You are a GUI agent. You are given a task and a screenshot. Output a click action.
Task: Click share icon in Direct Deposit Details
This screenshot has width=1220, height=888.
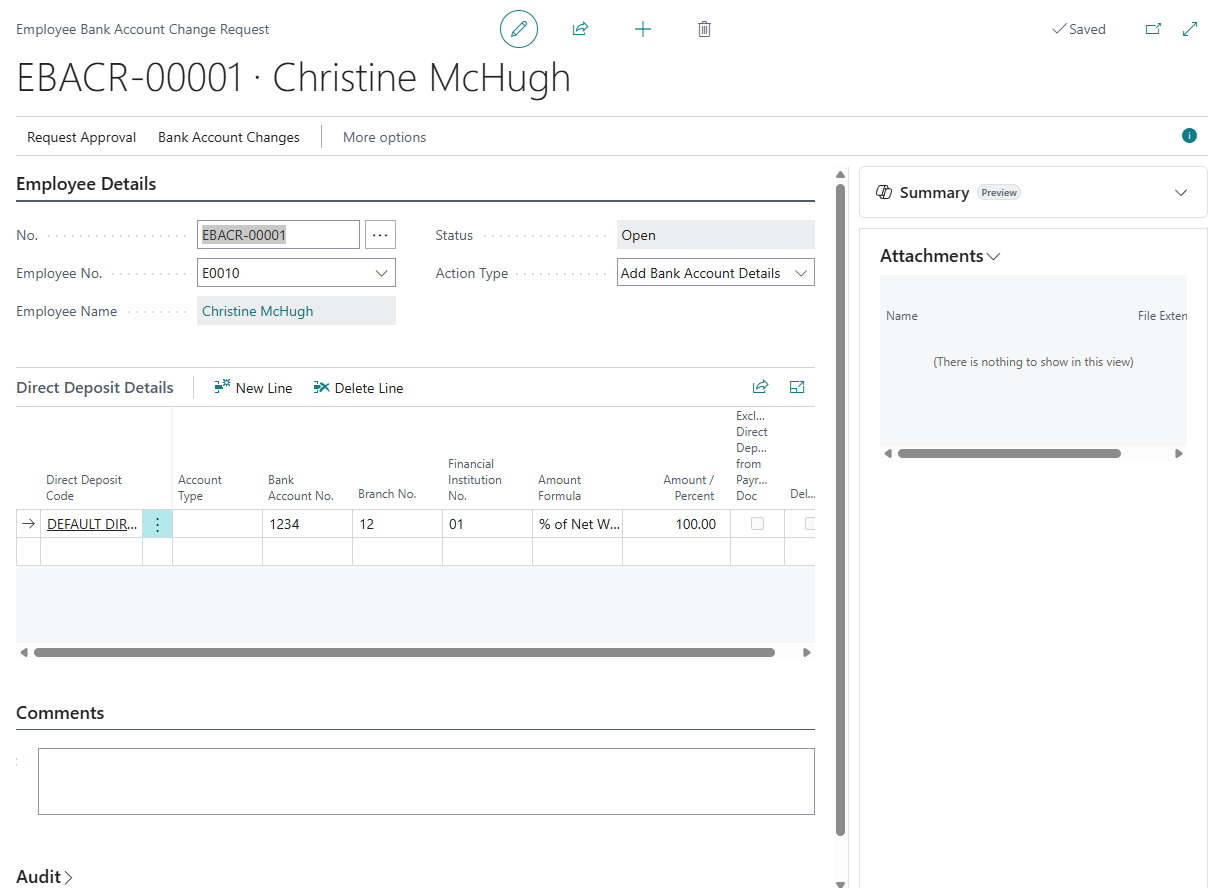click(760, 387)
